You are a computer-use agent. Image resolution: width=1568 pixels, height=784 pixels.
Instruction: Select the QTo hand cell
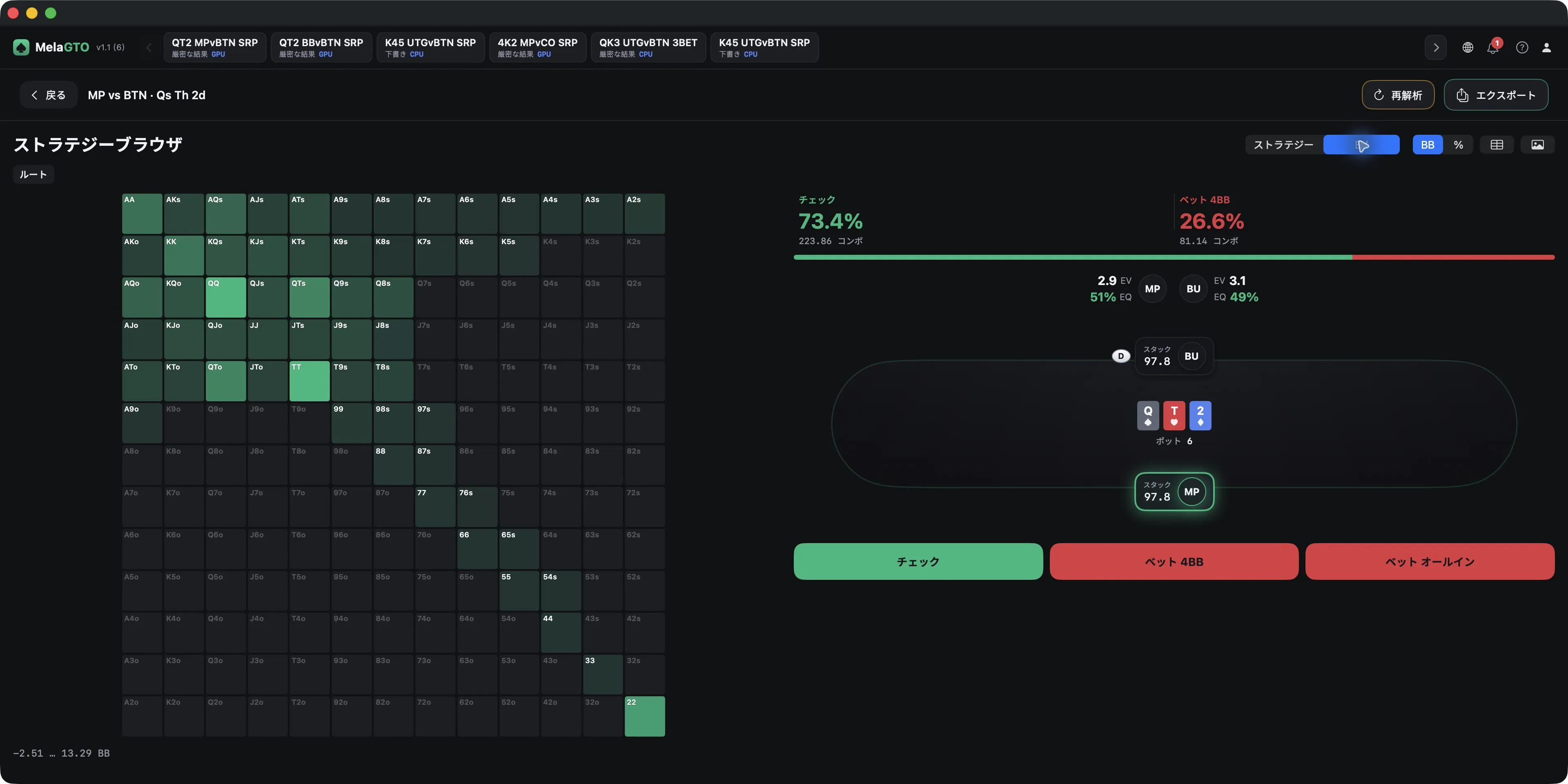point(226,381)
